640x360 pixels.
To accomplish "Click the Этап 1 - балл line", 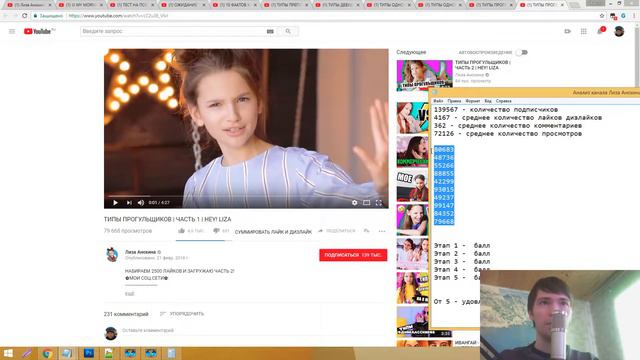I will click(462, 246).
